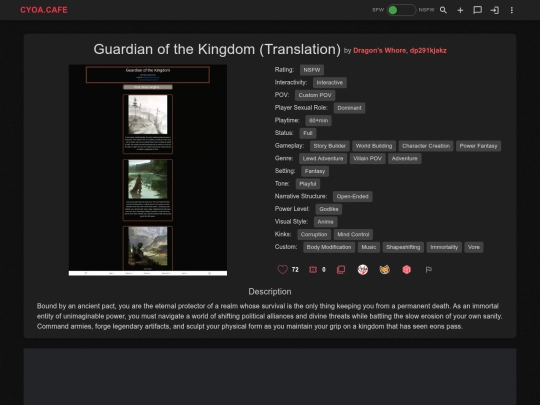The width and height of the screenshot is (540, 405).
Task: Click the like count 72
Action: point(295,270)
